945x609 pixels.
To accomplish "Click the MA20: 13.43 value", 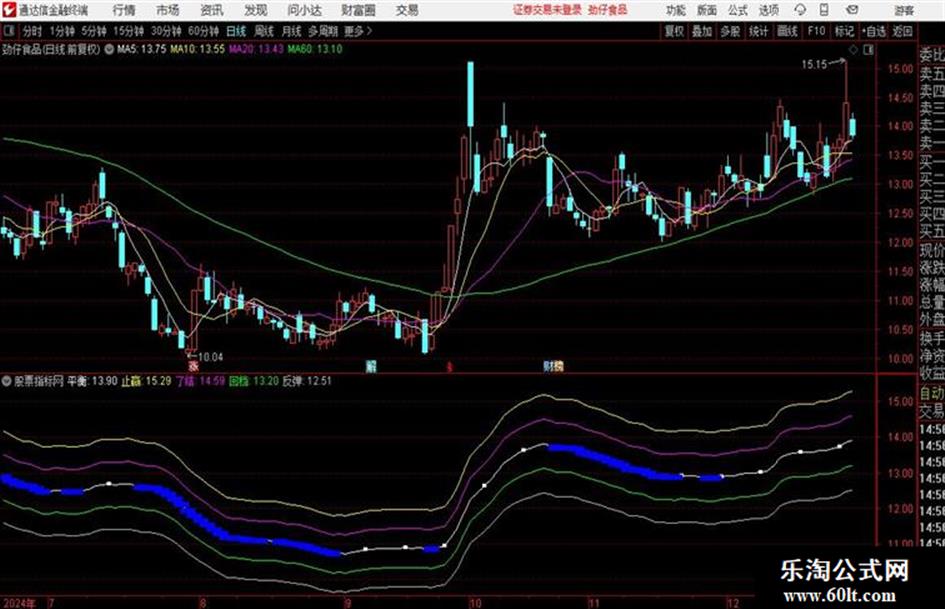I will pyautogui.click(x=256, y=49).
